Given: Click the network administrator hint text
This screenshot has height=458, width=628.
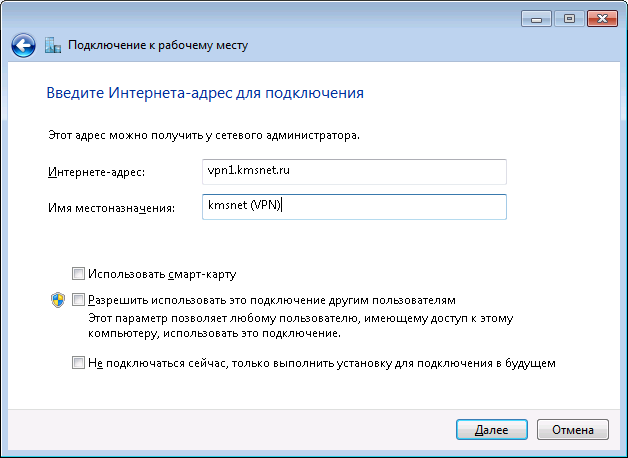Looking at the screenshot, I should pyautogui.click(x=204, y=135).
